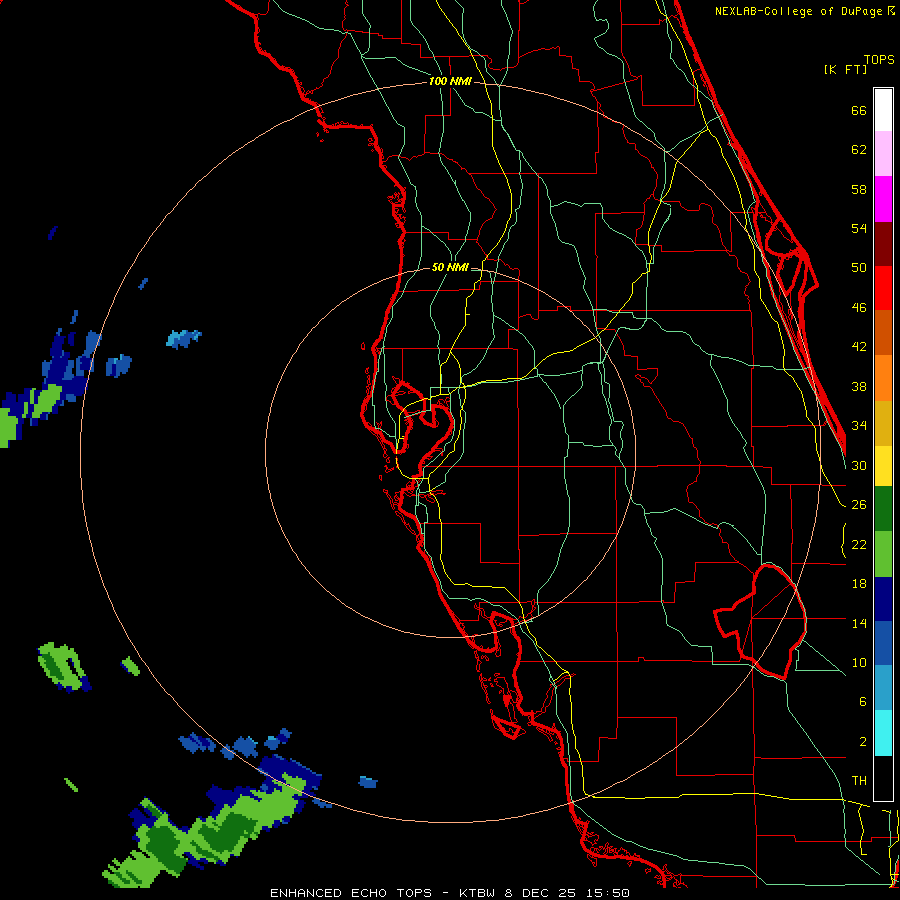Click the '58' legend value
The image size is (900, 900).
point(859,189)
